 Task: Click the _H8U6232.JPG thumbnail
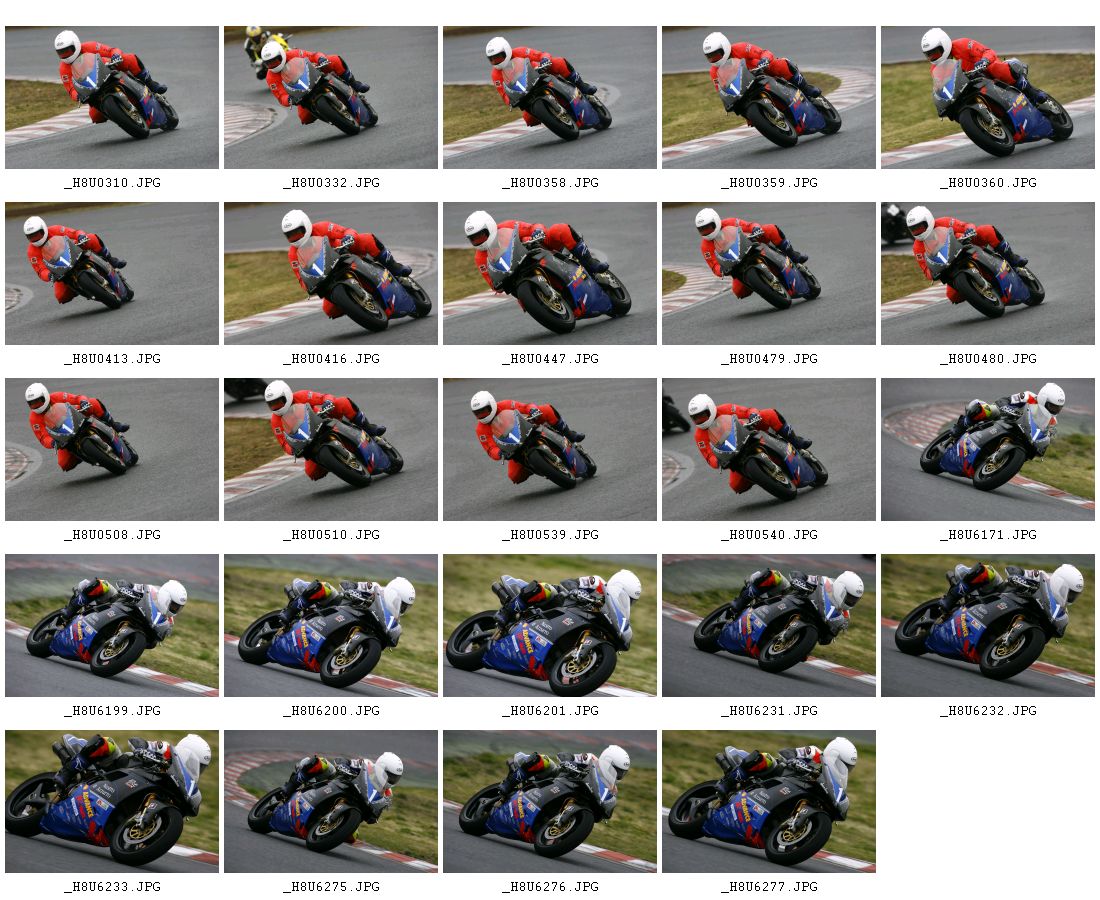click(x=988, y=626)
